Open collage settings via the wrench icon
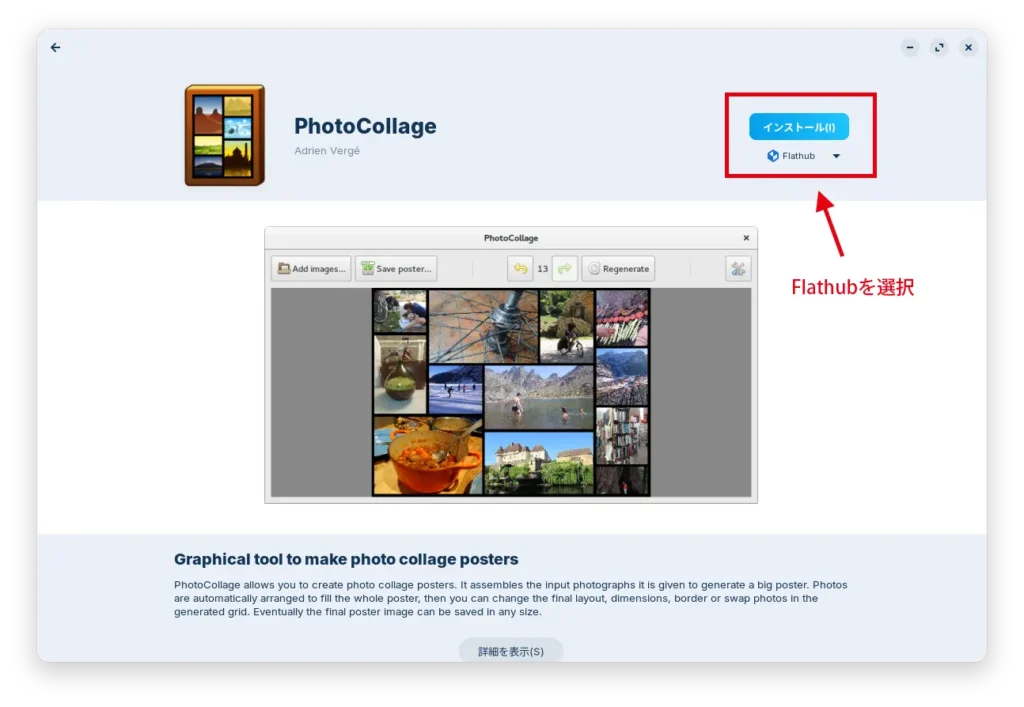Viewport: 1024px width, 707px height. pos(737,268)
